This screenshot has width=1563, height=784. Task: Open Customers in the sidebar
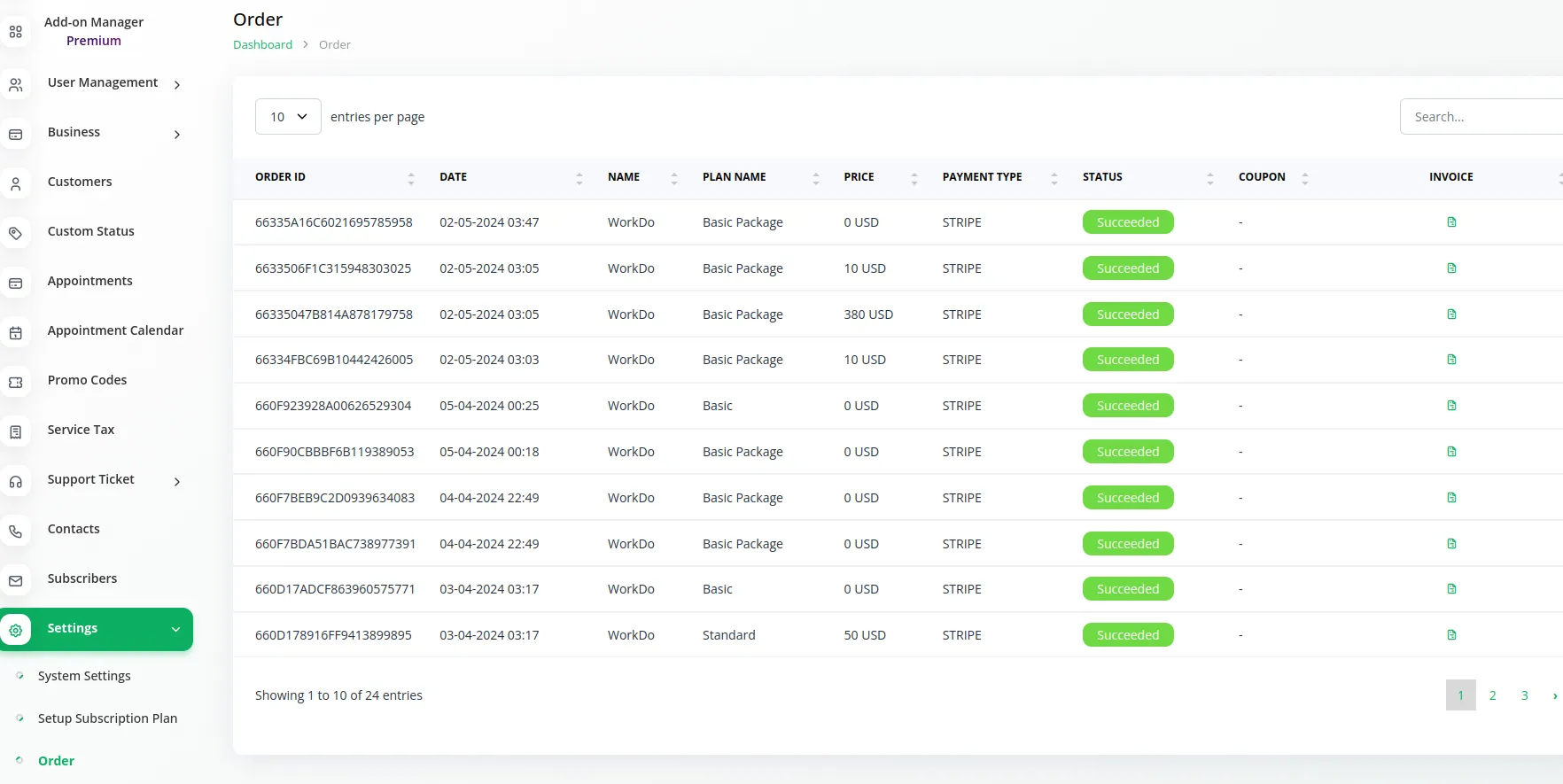coord(80,182)
